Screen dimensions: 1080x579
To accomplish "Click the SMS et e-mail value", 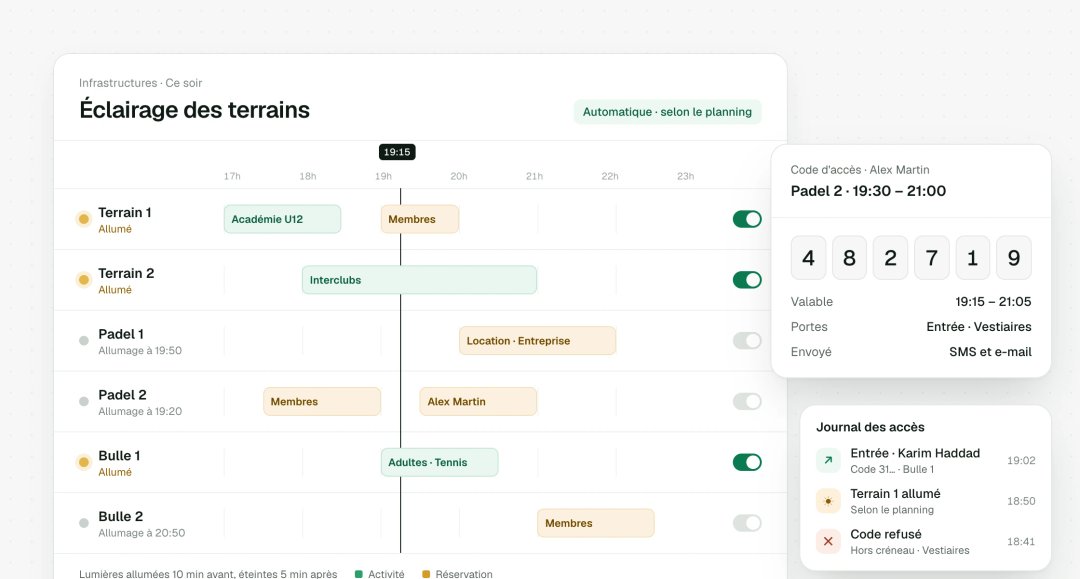I will click(990, 352).
